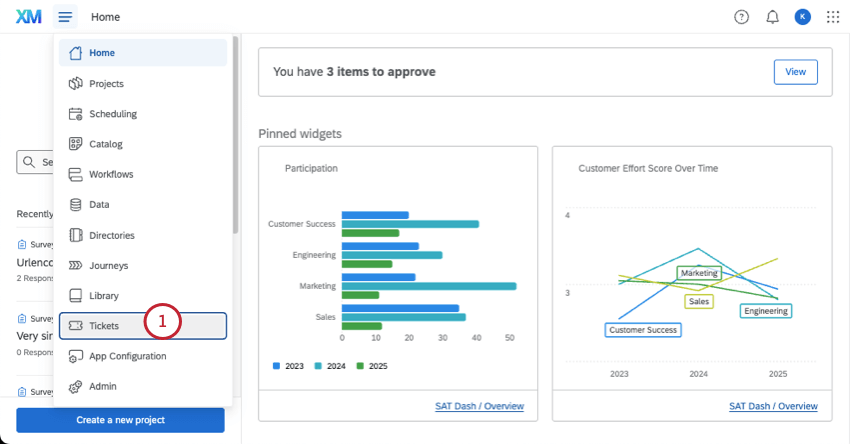The image size is (850, 444).
Task: Open the help question mark icon
Action: [x=741, y=17]
